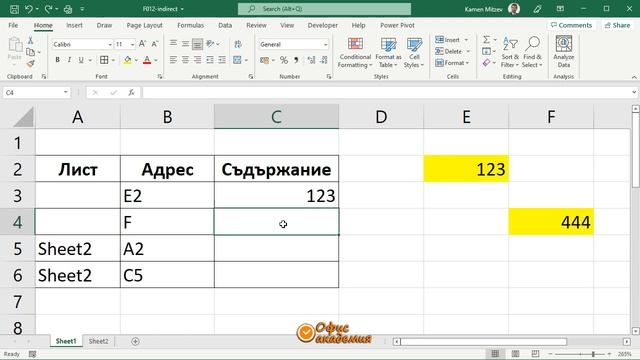This screenshot has height=360, width=640.
Task: Apply red font color A
Action: coord(147,60)
